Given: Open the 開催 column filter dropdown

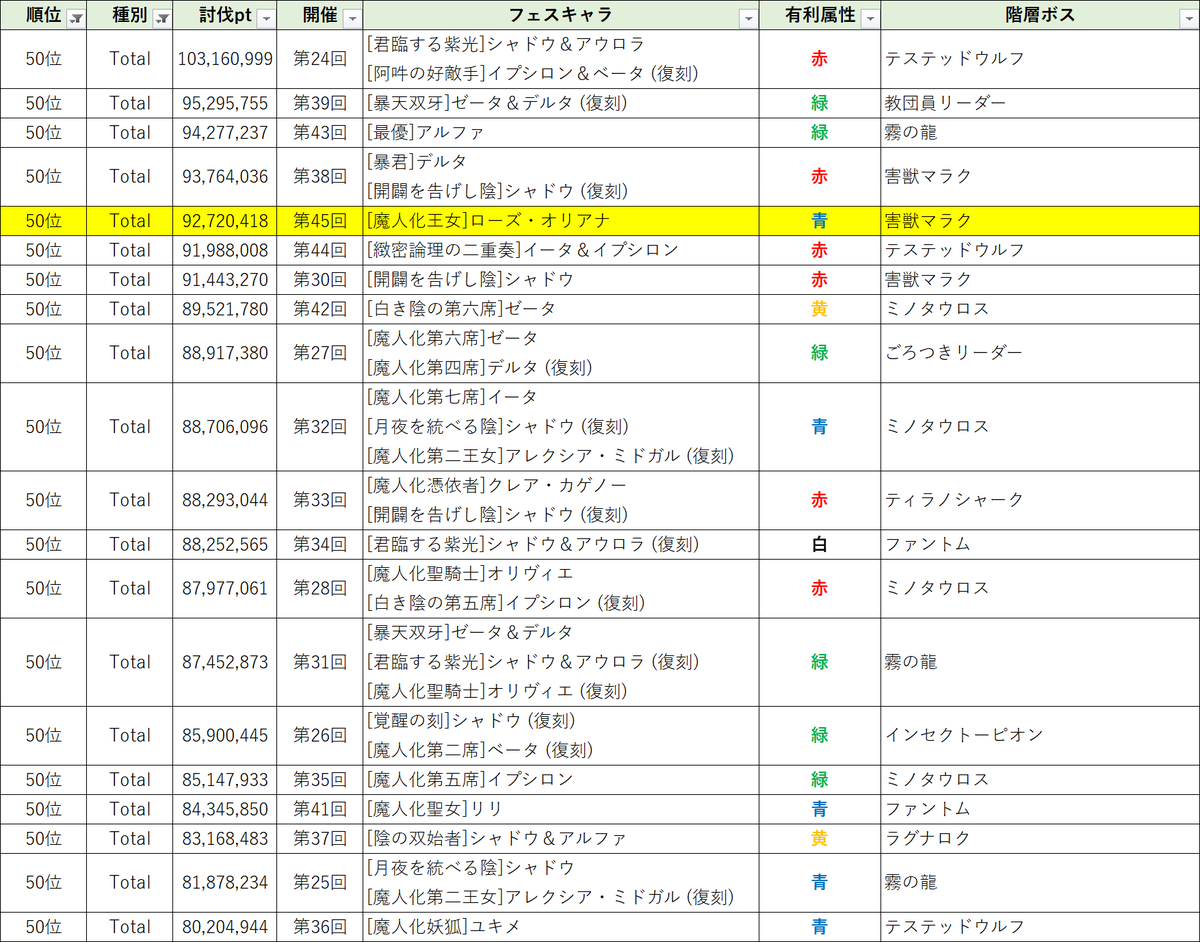Looking at the screenshot, I should (x=351, y=19).
